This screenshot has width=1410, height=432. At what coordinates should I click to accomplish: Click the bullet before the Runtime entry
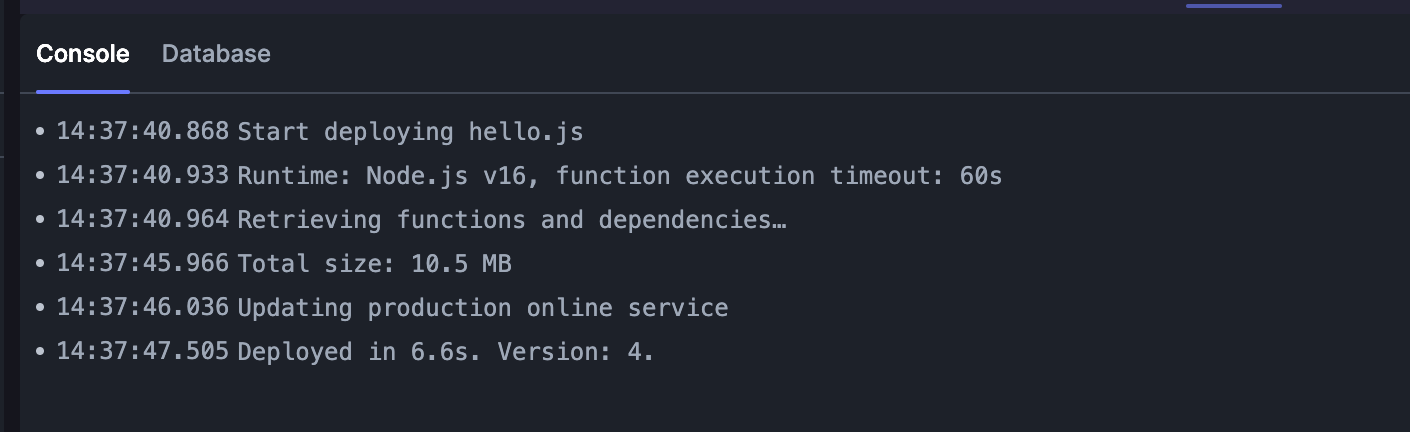tap(40, 176)
